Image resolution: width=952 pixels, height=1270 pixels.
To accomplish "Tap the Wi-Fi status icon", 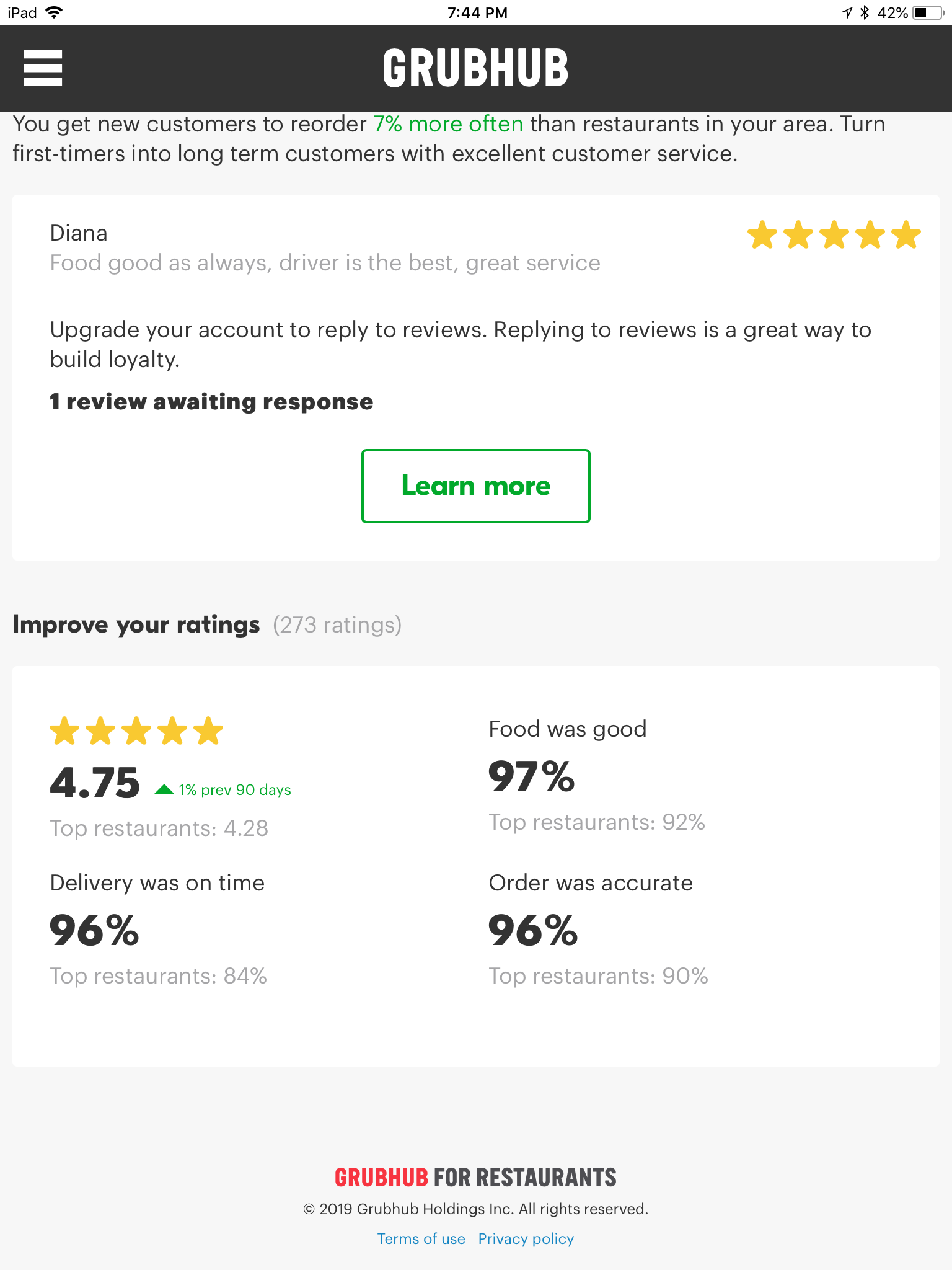I will tap(55, 12).
